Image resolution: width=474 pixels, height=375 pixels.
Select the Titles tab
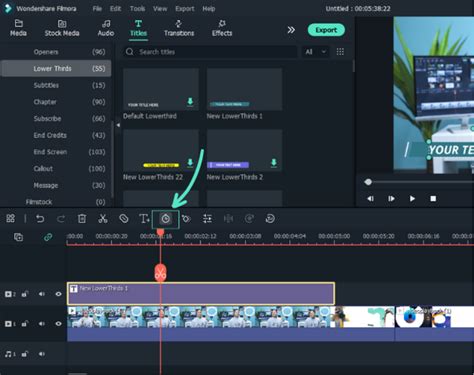pos(138,28)
